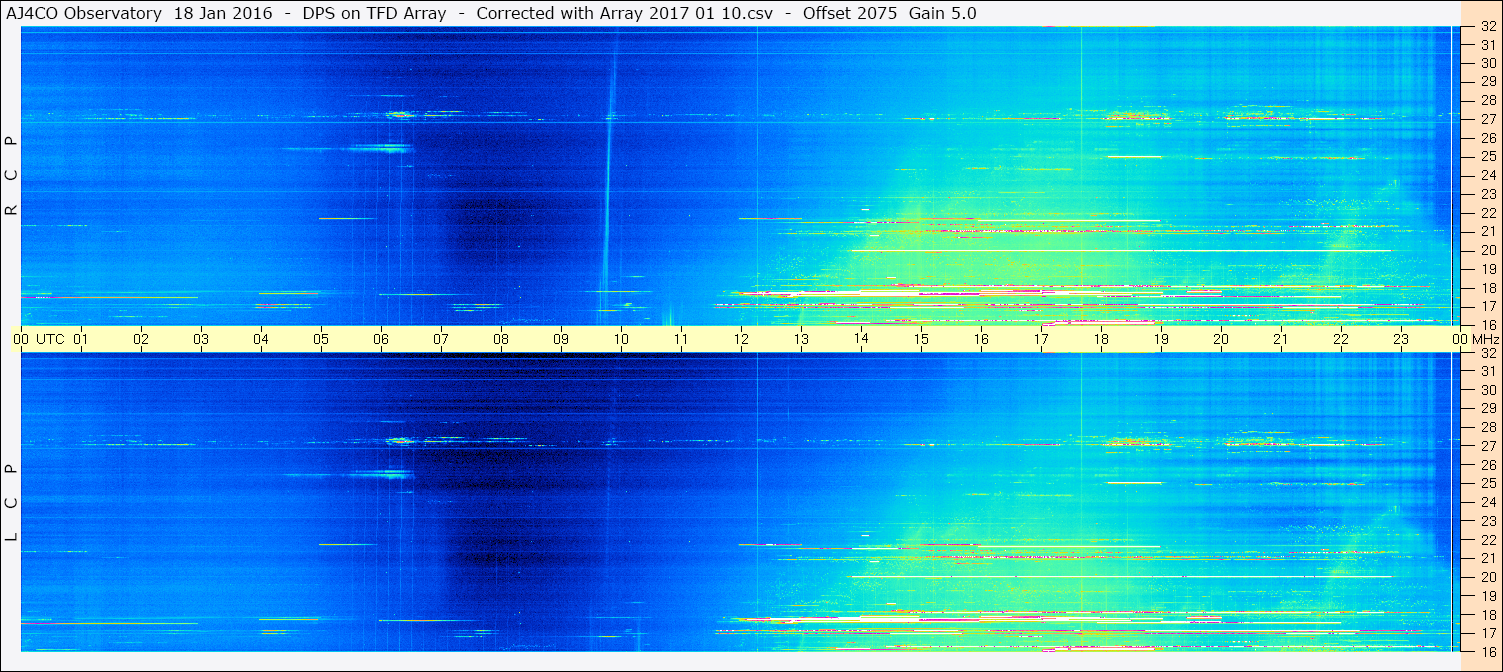Click the 24 MHz tick in LCP scale

point(1487,502)
